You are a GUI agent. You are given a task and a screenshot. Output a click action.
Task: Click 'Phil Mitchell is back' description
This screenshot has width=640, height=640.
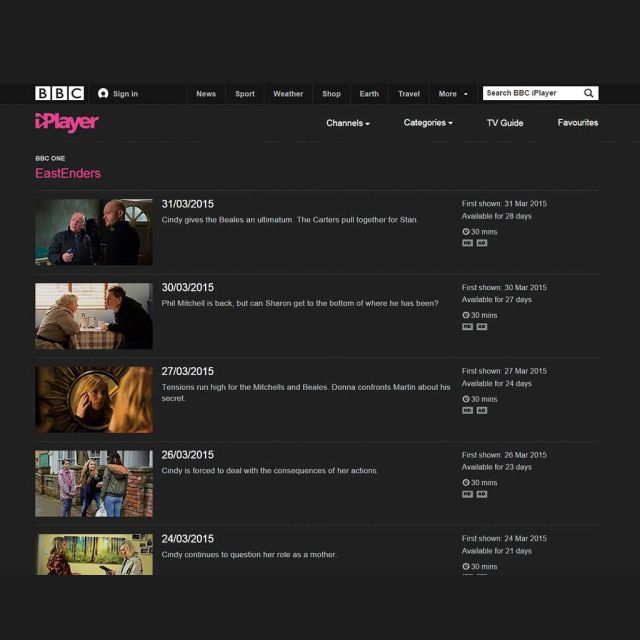tap(300, 303)
